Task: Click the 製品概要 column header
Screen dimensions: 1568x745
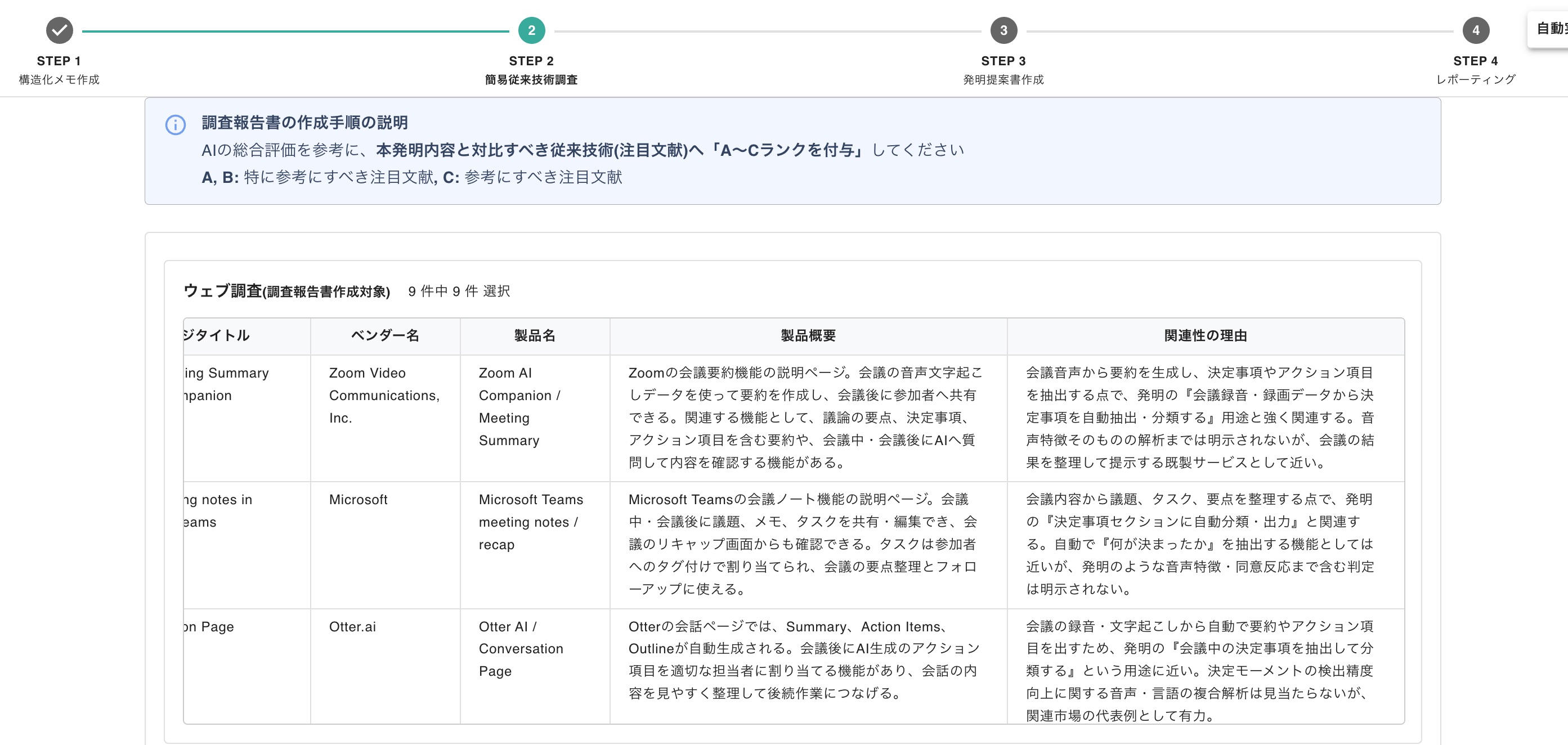Action: 808,335
